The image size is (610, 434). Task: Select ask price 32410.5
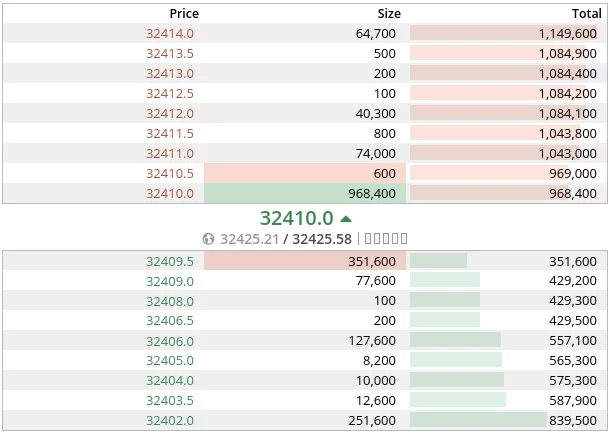pos(170,173)
